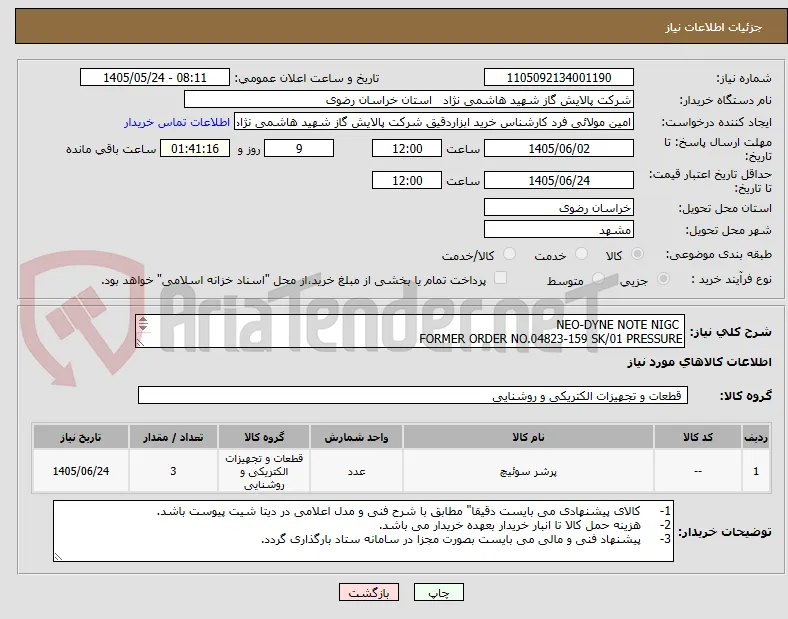Click the بازگشت back button
The height and width of the screenshot is (619, 788).
pyautogui.click(x=369, y=592)
